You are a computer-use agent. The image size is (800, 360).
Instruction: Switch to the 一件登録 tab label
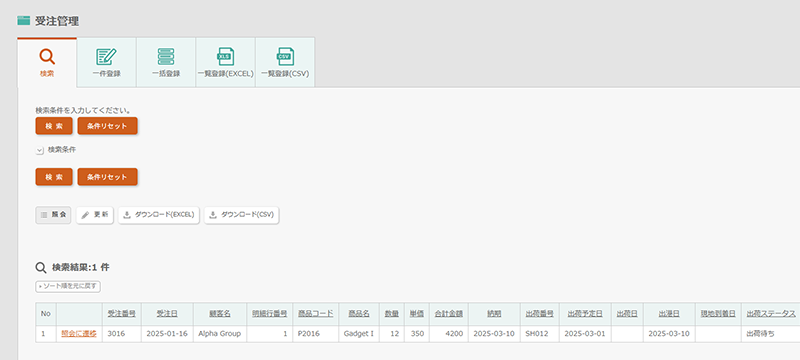(x=107, y=73)
